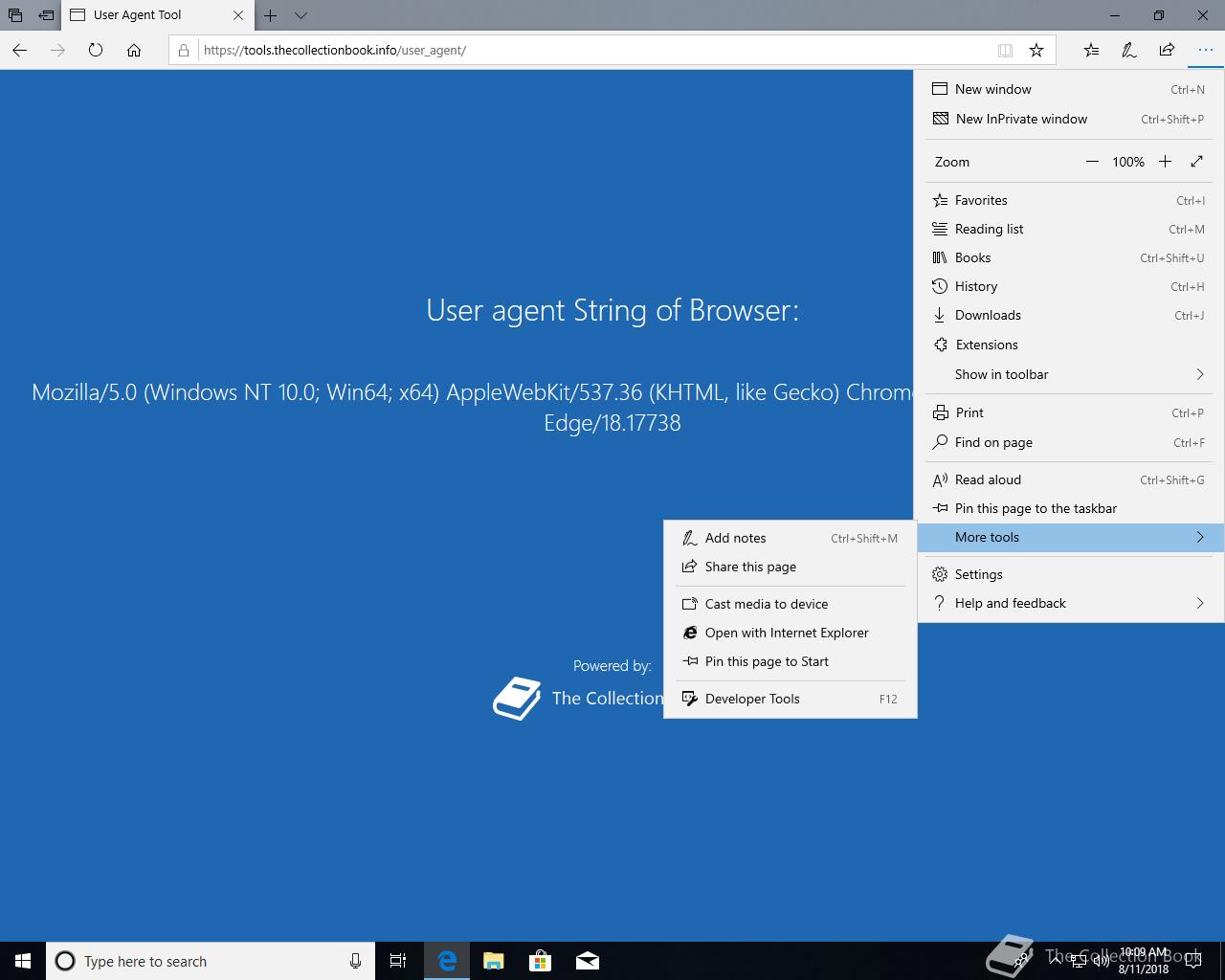Open tabs you've set aside
Screen dimensions: 1225x980
(x=15, y=15)
